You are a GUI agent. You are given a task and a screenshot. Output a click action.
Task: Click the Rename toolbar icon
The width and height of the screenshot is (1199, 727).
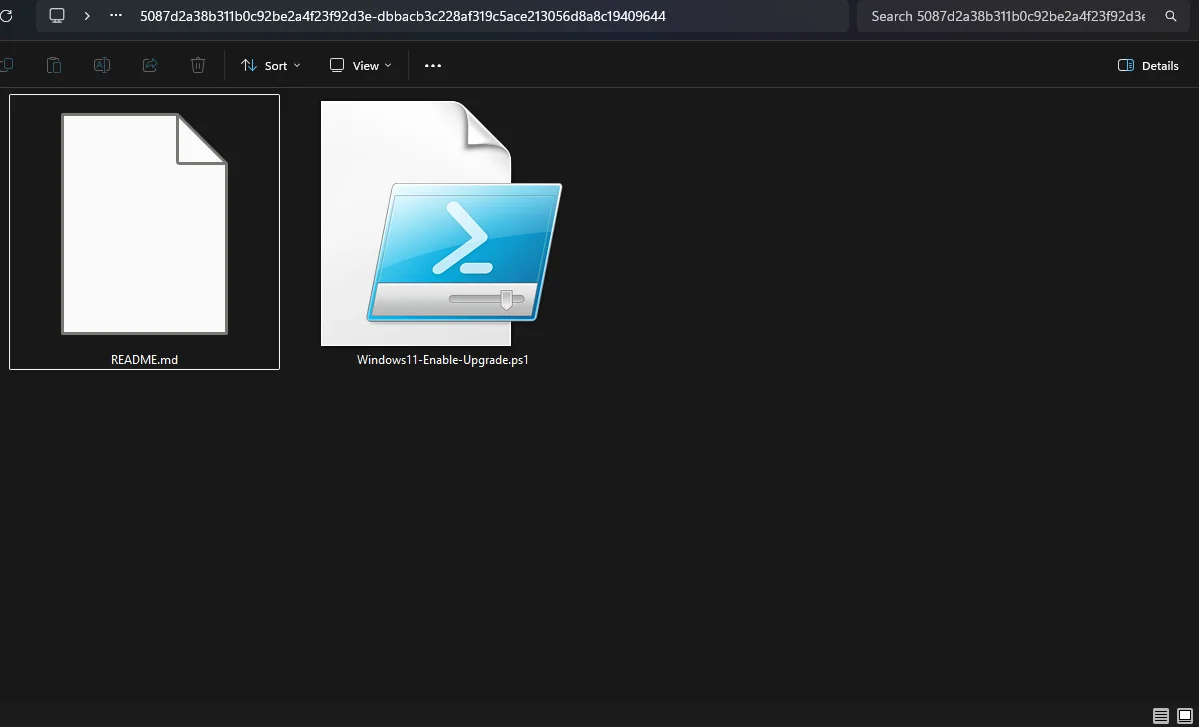tap(102, 66)
